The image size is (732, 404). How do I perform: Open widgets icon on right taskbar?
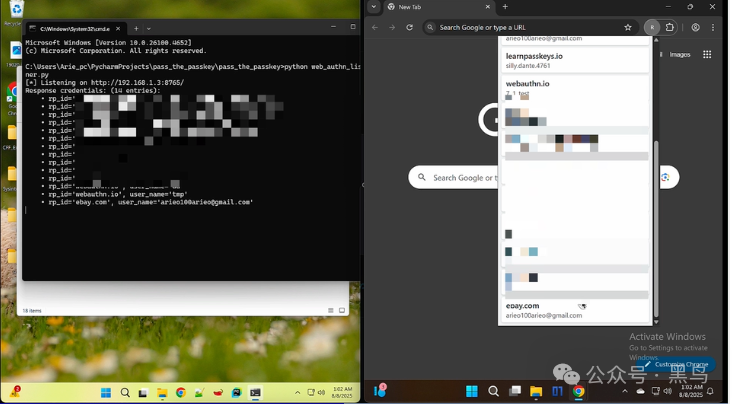(380, 390)
